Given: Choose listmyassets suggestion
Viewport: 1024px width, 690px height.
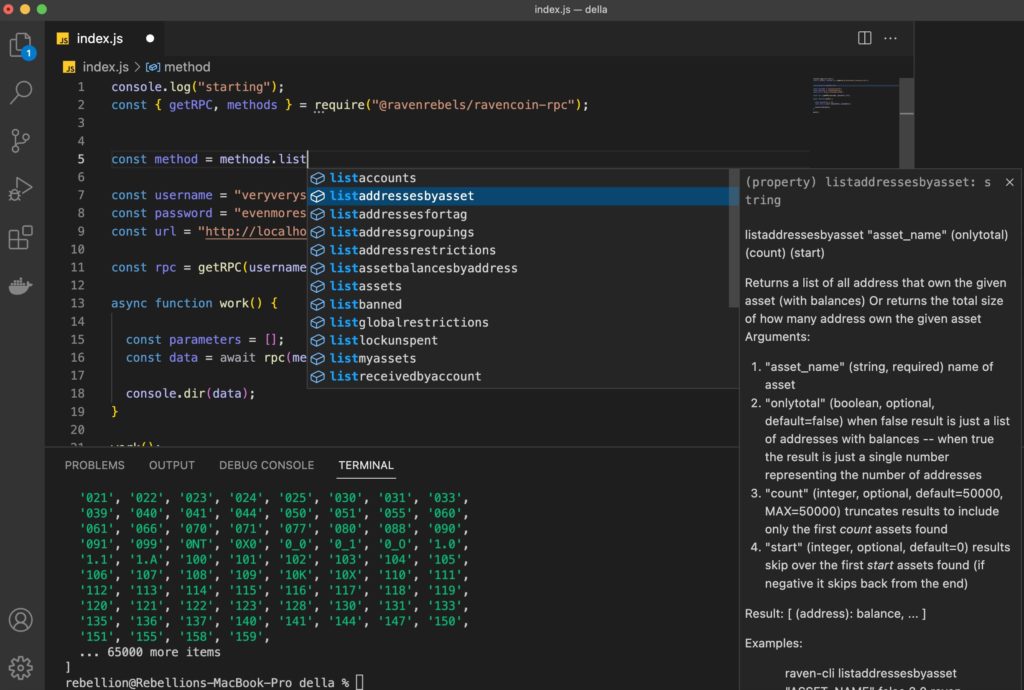Looking at the screenshot, I should pos(519,358).
